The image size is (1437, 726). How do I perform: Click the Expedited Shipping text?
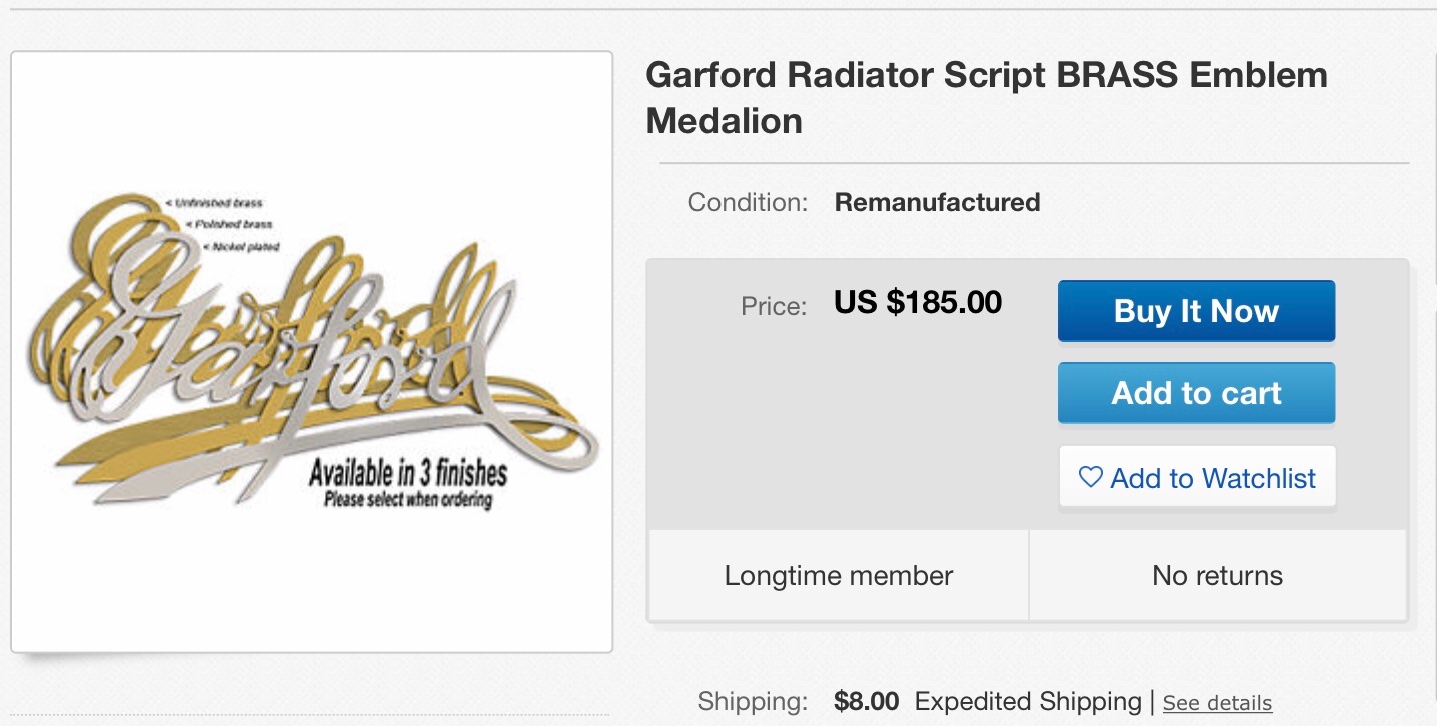(1027, 701)
